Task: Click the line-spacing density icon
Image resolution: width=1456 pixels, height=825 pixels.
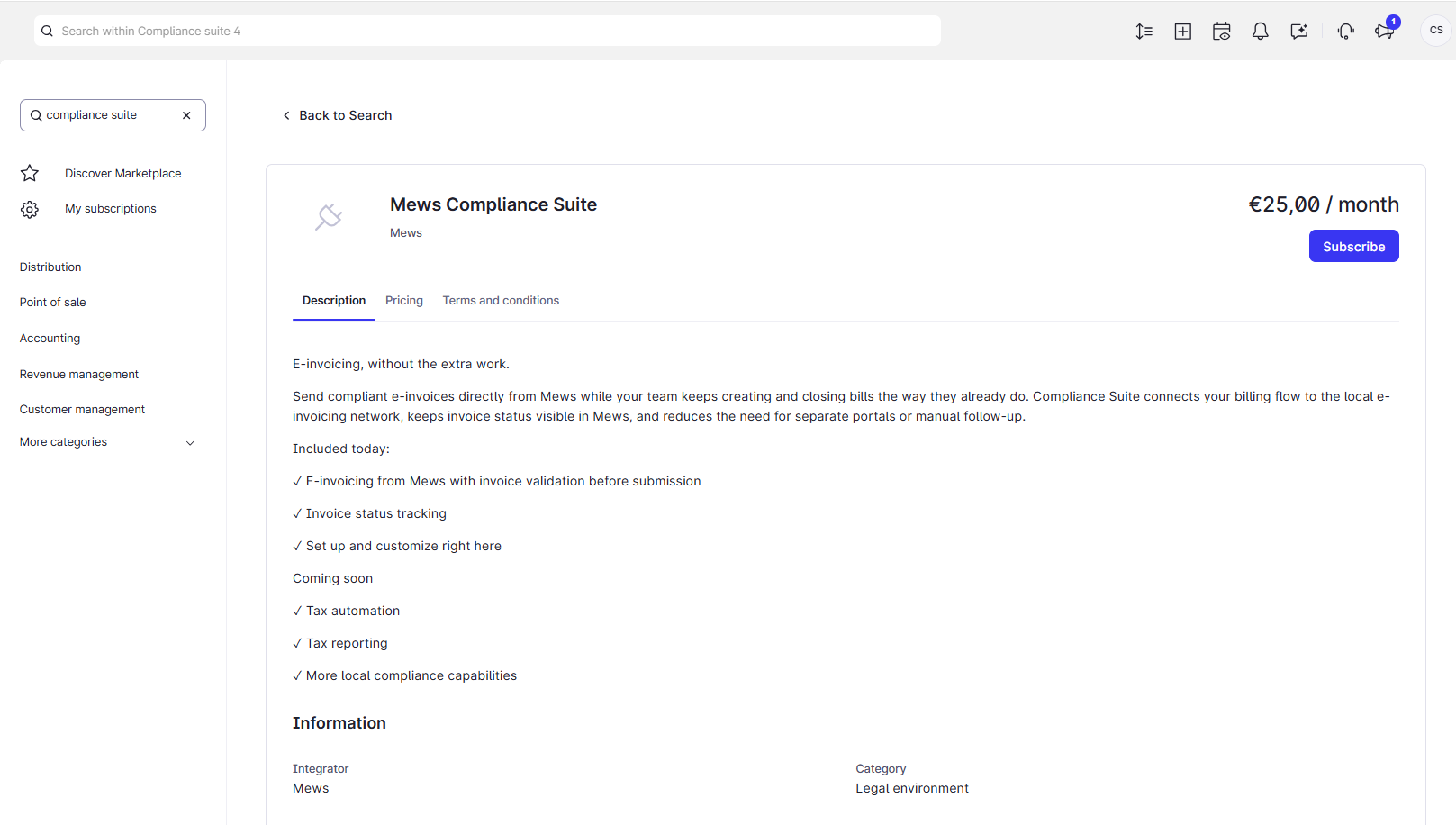Action: coord(1144,32)
